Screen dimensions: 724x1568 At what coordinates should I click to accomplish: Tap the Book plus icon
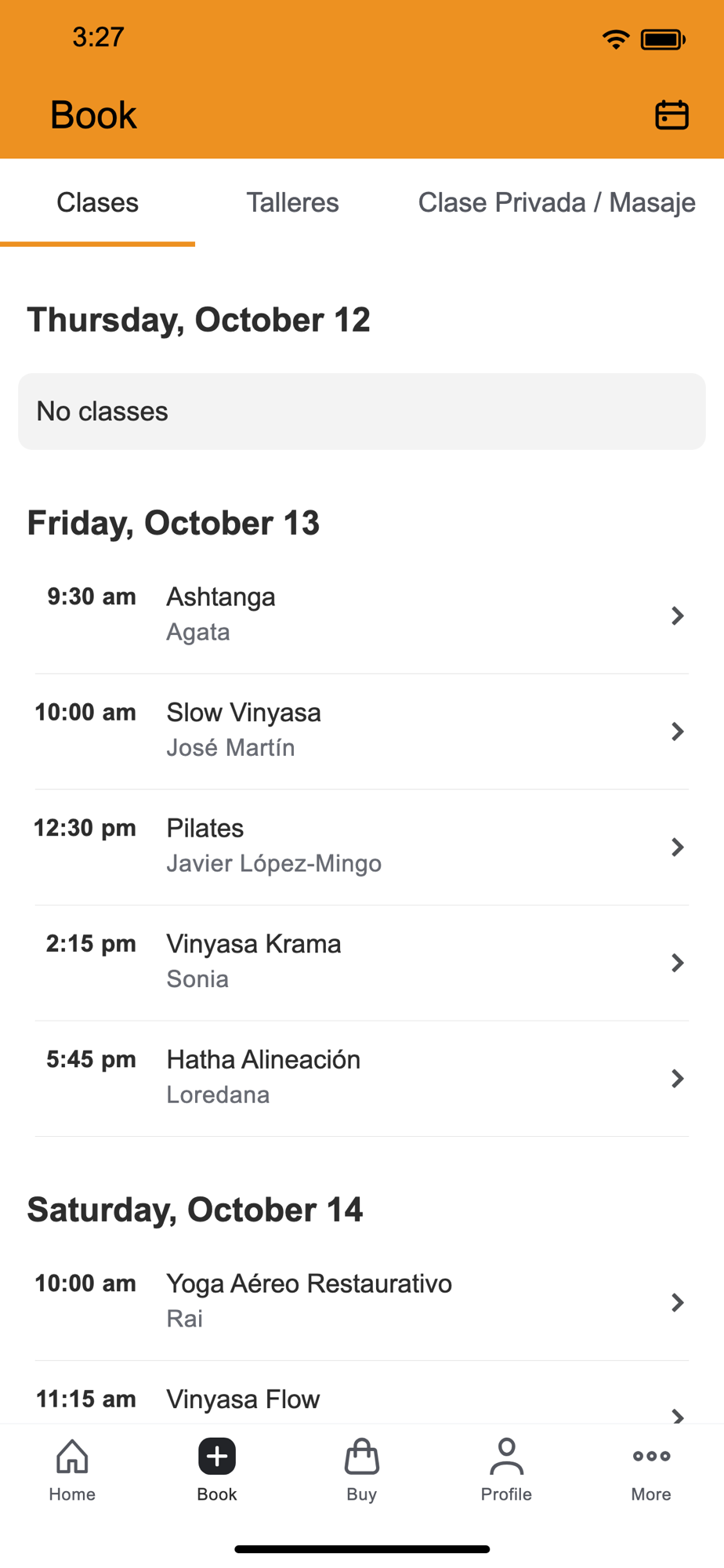coord(217,1456)
